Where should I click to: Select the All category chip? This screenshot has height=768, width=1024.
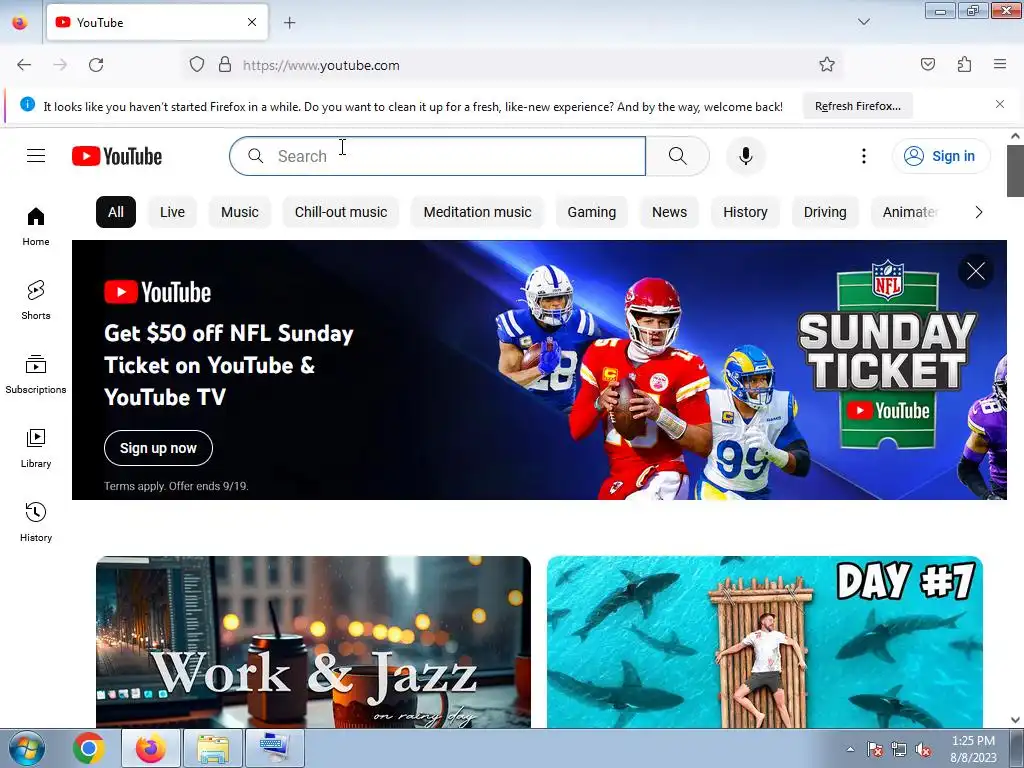[116, 212]
